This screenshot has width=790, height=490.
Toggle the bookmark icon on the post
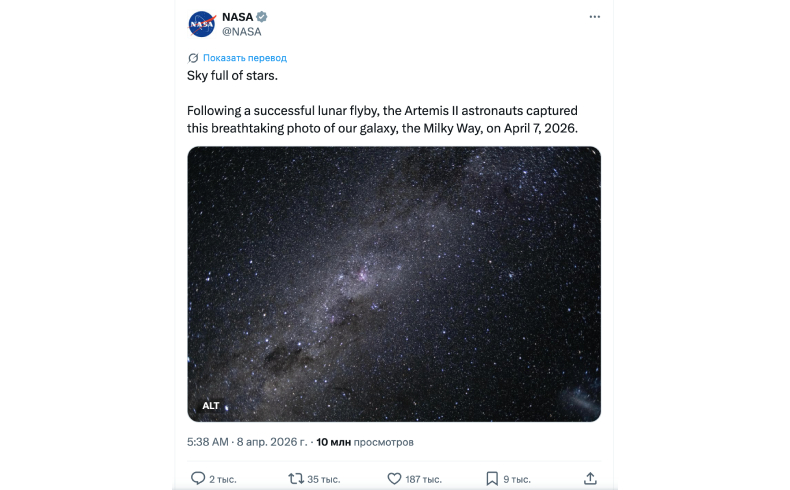click(492, 478)
